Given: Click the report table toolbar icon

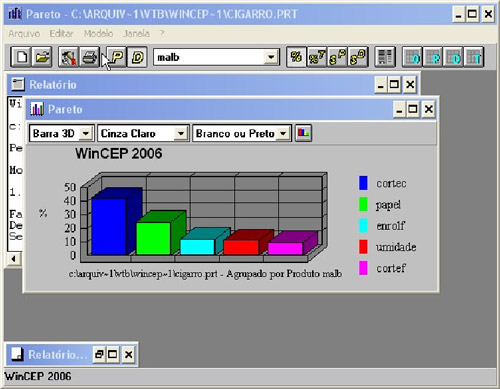Looking at the screenshot, I should click(x=385, y=57).
